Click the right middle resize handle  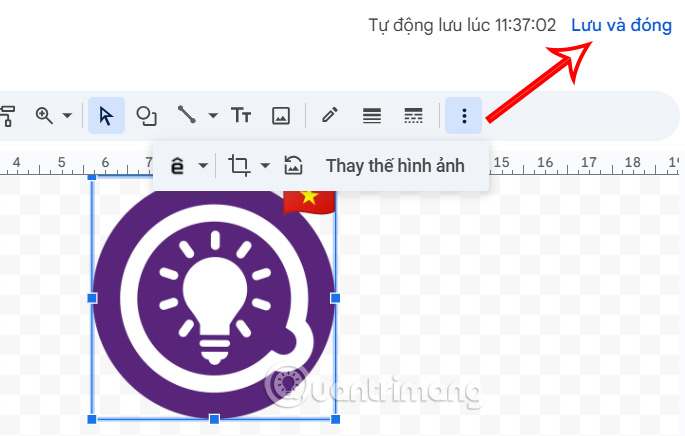pos(336,298)
